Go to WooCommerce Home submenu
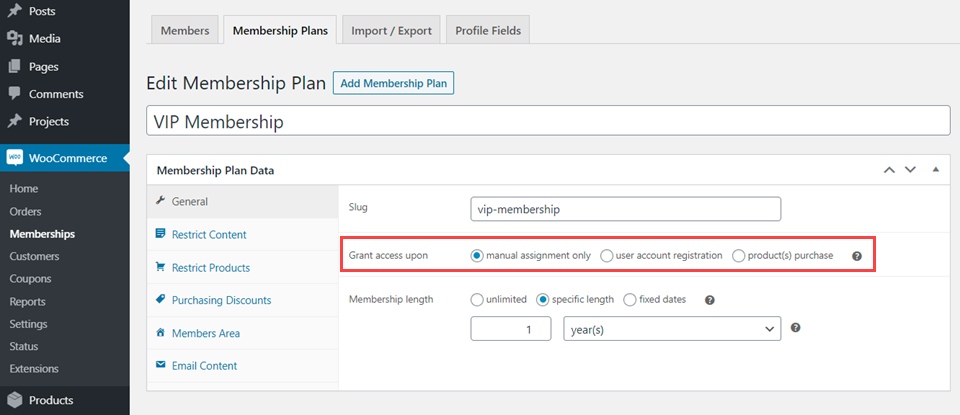The width and height of the screenshot is (960, 415). pos(24,189)
